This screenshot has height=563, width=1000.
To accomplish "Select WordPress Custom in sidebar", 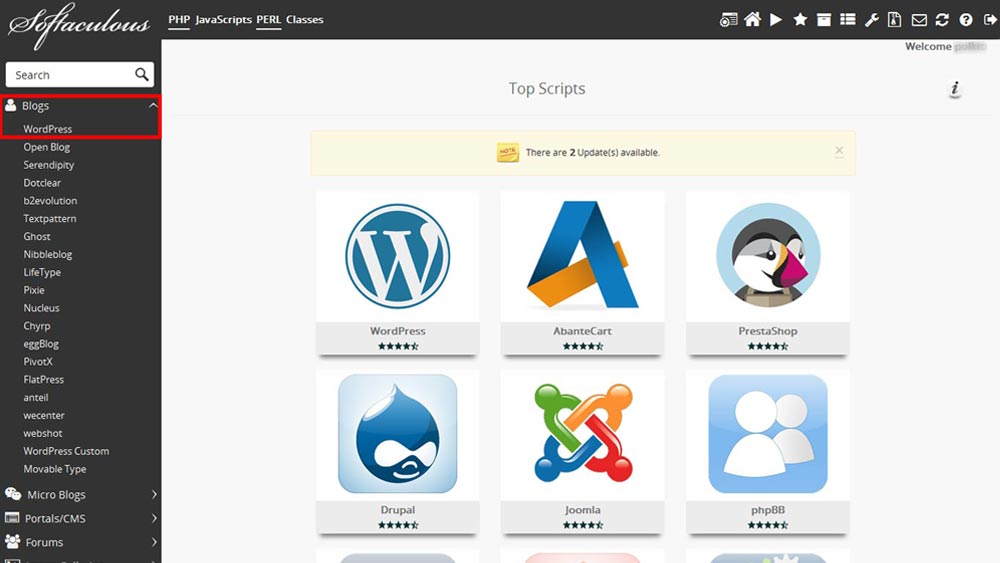I will 66,451.
